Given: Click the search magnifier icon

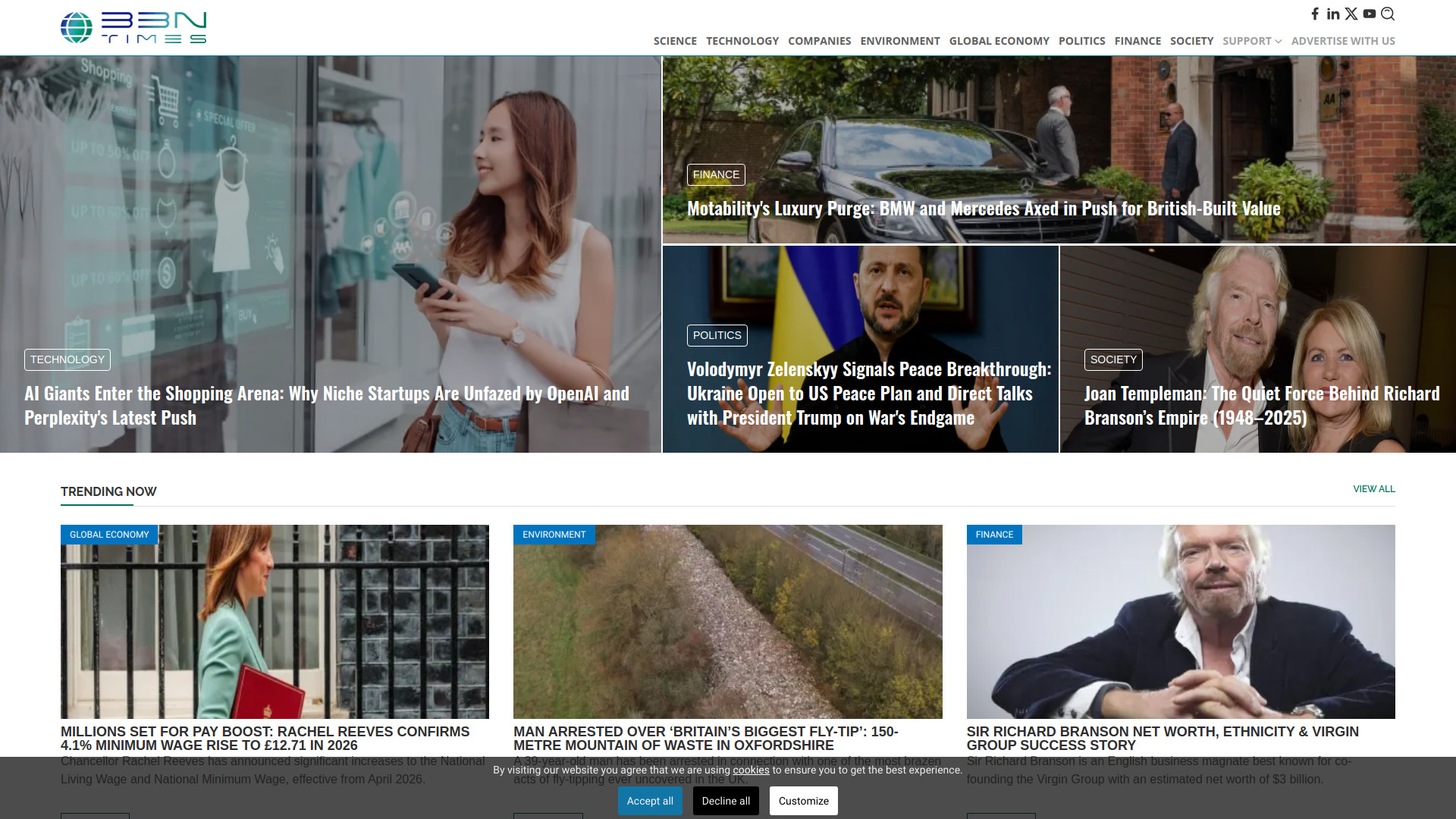Looking at the screenshot, I should tap(1388, 14).
